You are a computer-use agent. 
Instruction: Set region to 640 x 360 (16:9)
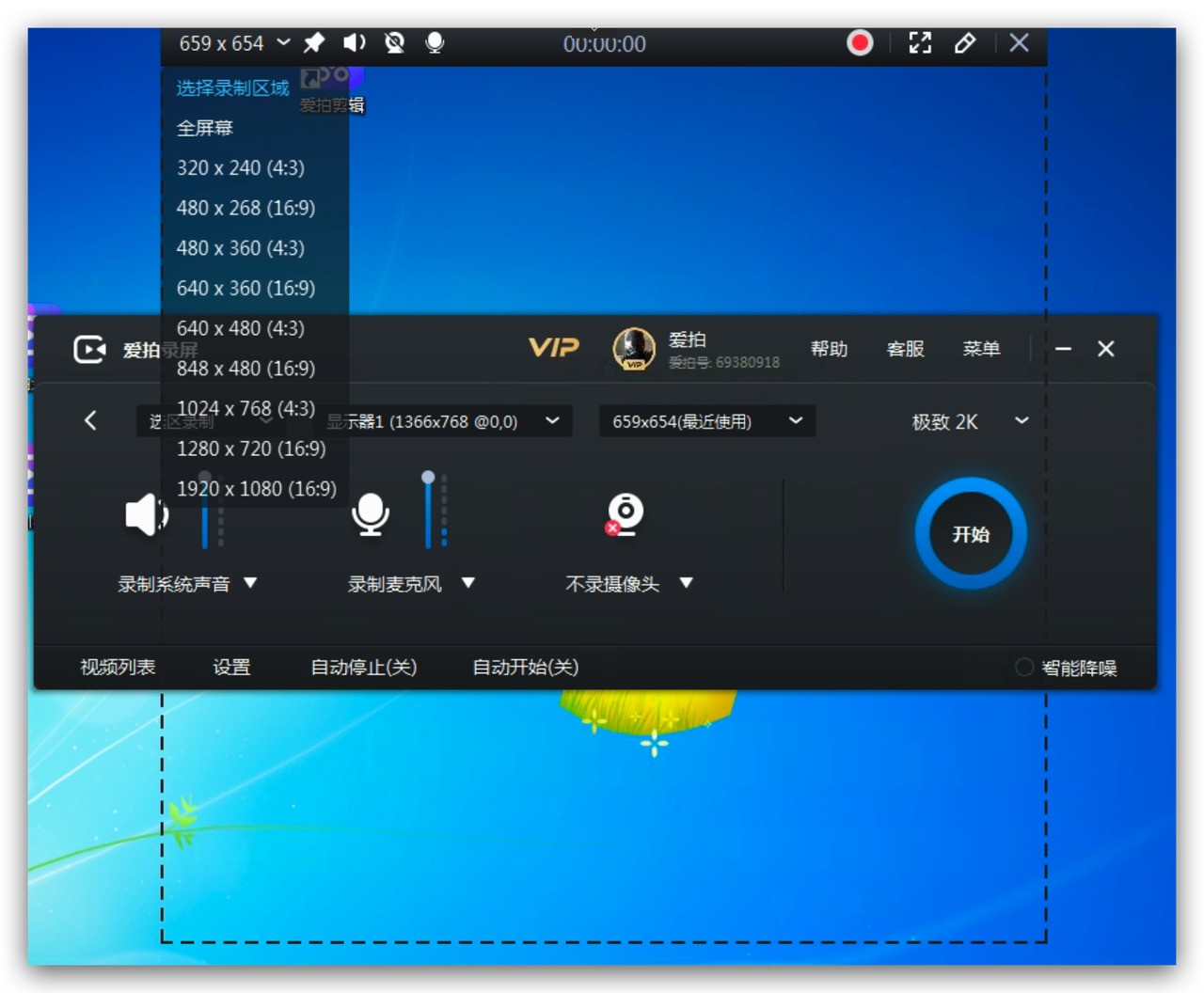(246, 289)
